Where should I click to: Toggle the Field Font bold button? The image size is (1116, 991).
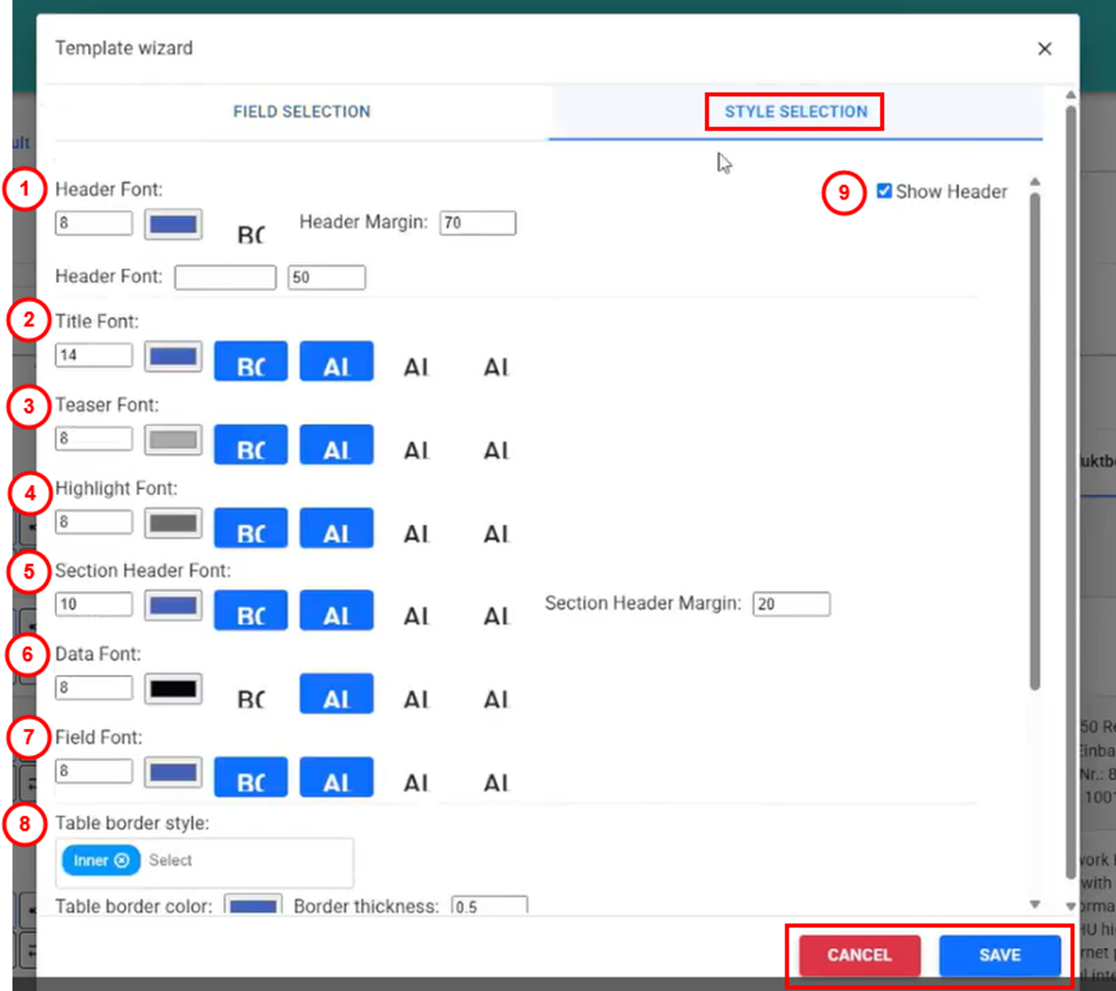tap(251, 778)
